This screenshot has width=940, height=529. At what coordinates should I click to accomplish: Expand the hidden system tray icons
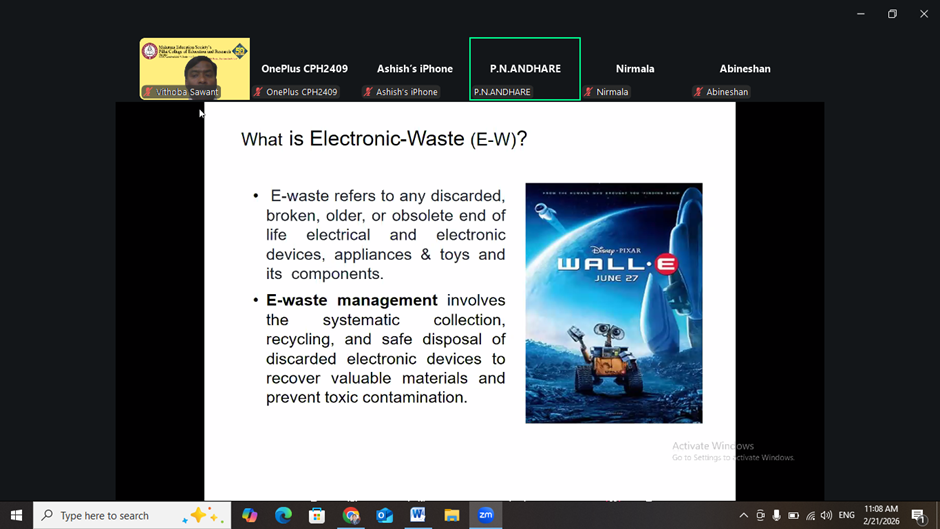(x=743, y=515)
